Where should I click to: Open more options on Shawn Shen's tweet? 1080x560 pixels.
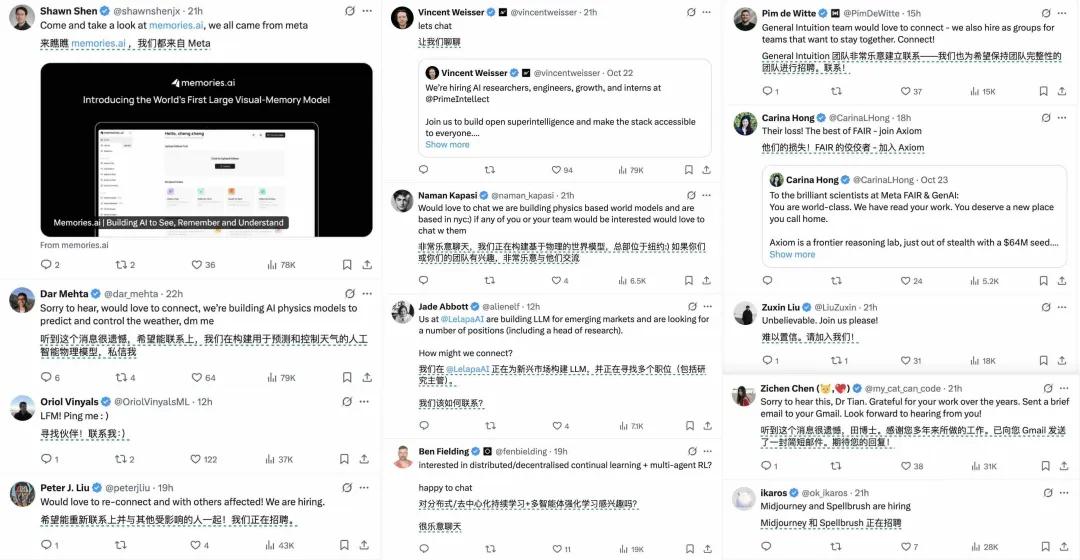click(367, 11)
